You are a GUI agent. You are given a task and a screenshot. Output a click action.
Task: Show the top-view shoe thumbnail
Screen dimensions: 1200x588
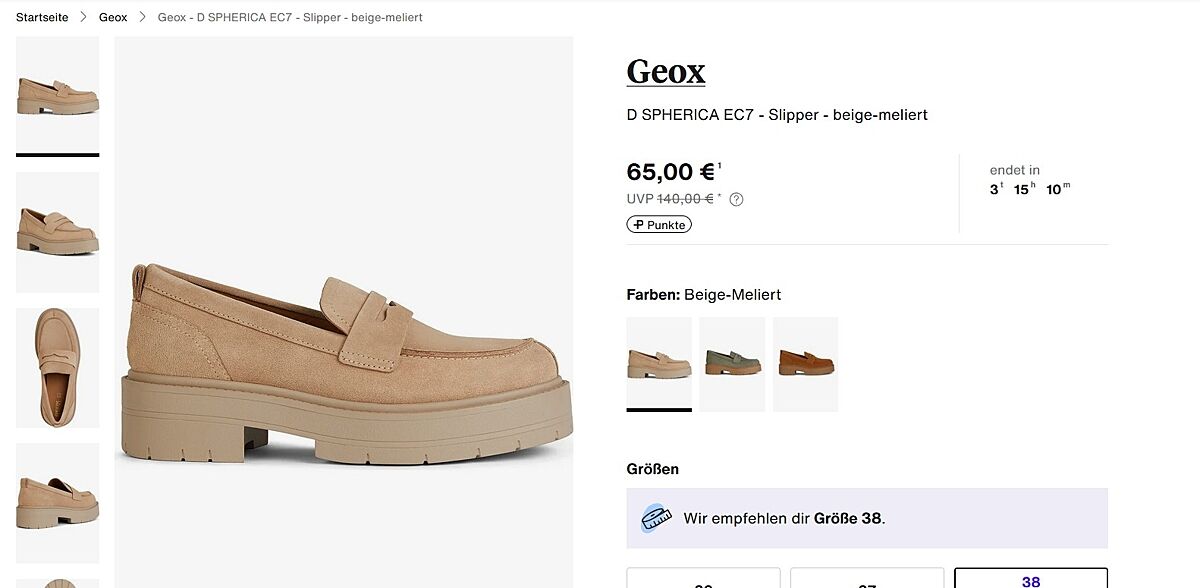tap(58, 367)
